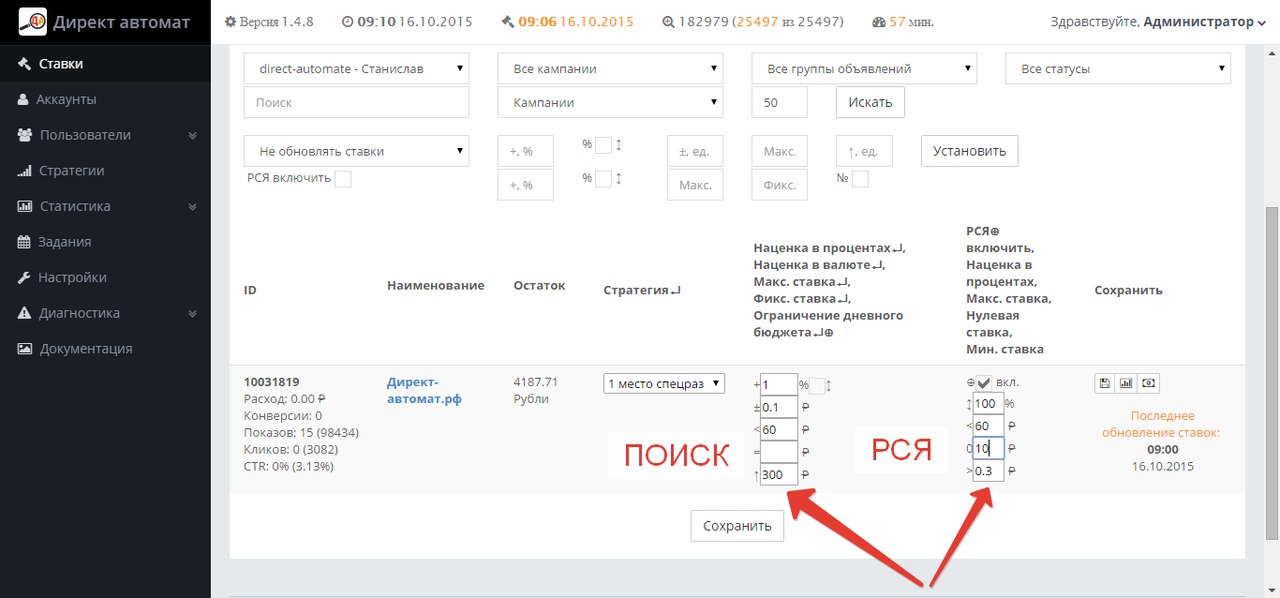The height and width of the screenshot is (598, 1280).
Task: Open the Все кампании dropdown
Action: tap(610, 69)
